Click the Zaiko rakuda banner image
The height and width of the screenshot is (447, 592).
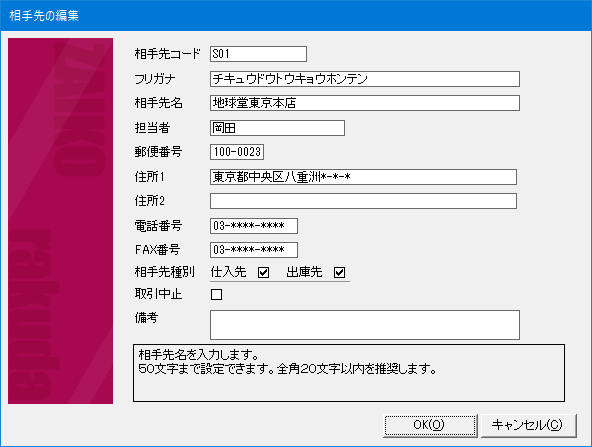coord(60,221)
